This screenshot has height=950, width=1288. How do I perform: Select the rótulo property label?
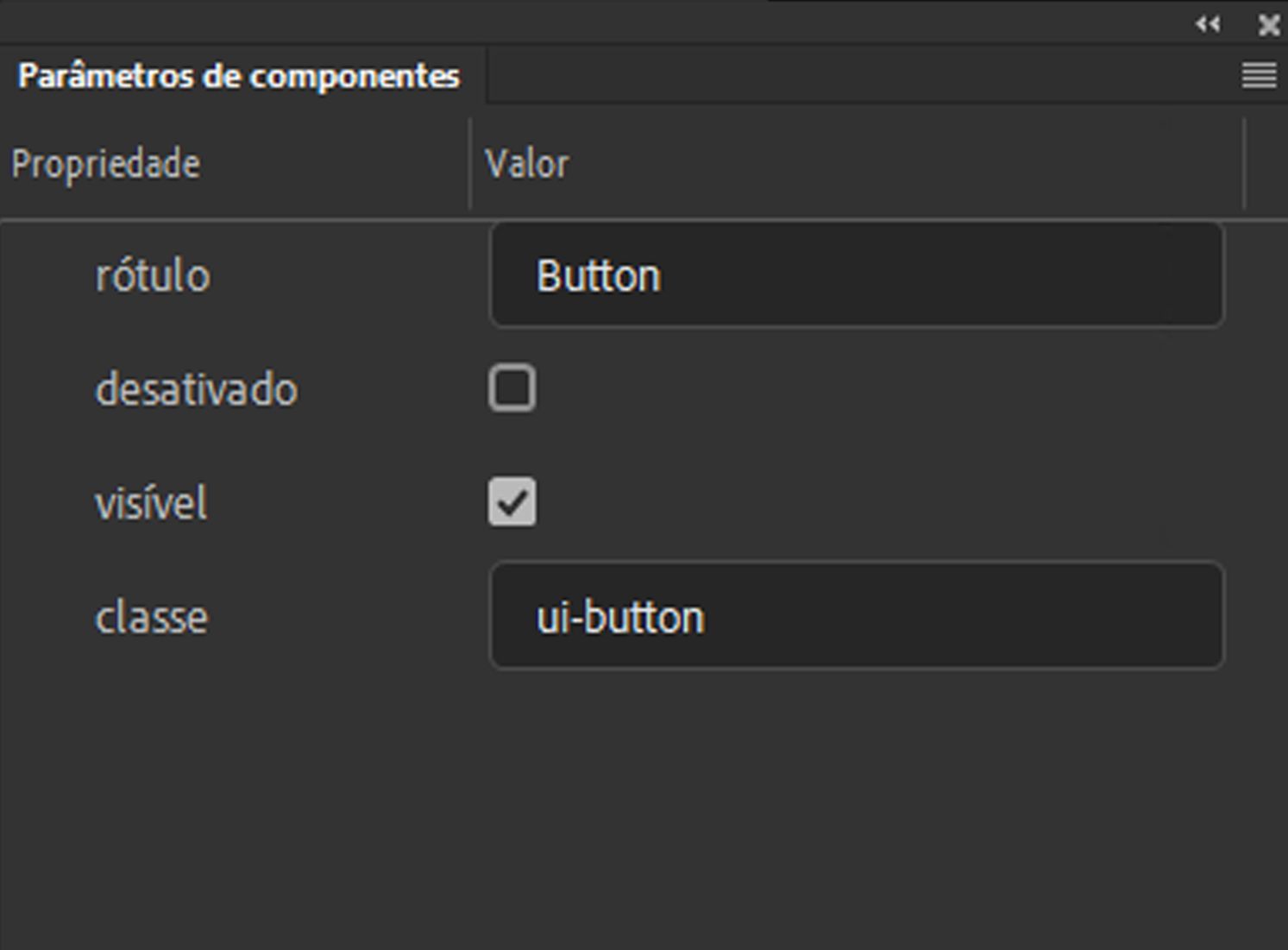153,276
